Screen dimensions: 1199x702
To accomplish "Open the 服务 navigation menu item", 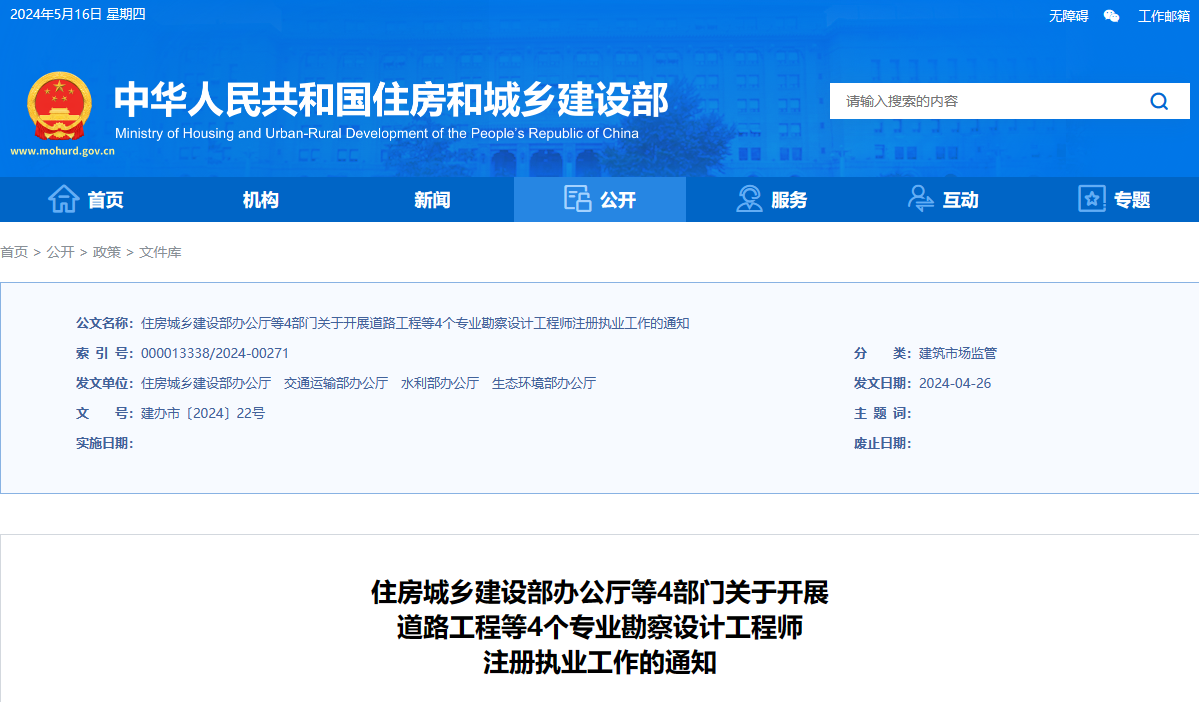I will (x=789, y=200).
